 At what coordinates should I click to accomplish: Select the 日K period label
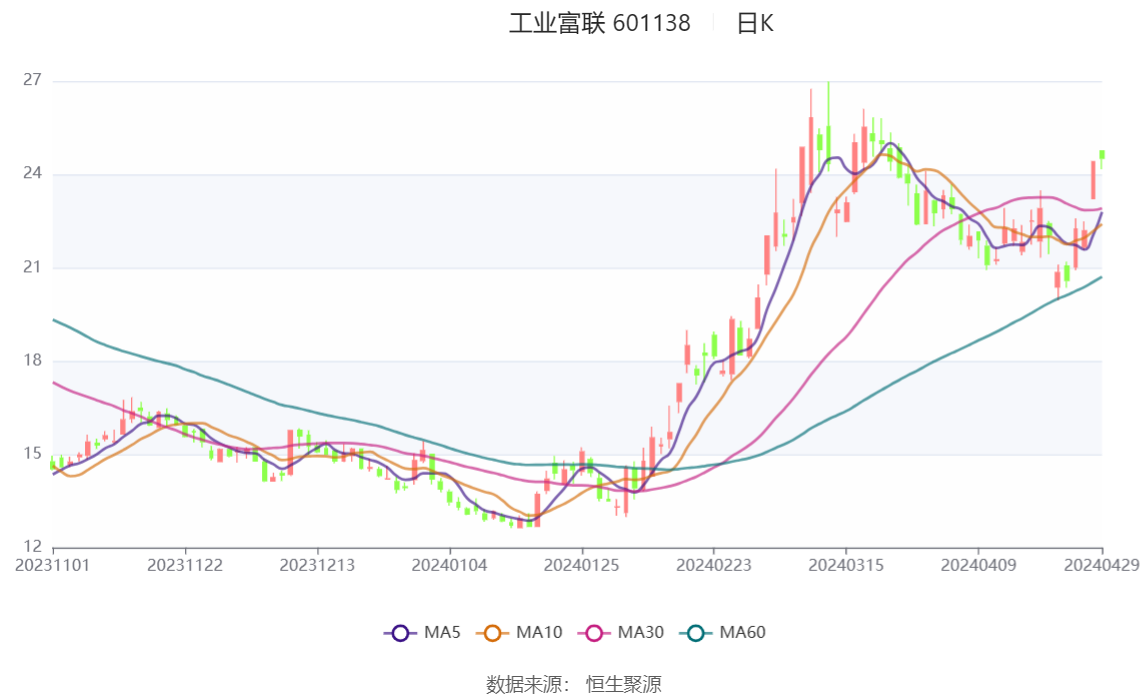pyautogui.click(x=755, y=23)
